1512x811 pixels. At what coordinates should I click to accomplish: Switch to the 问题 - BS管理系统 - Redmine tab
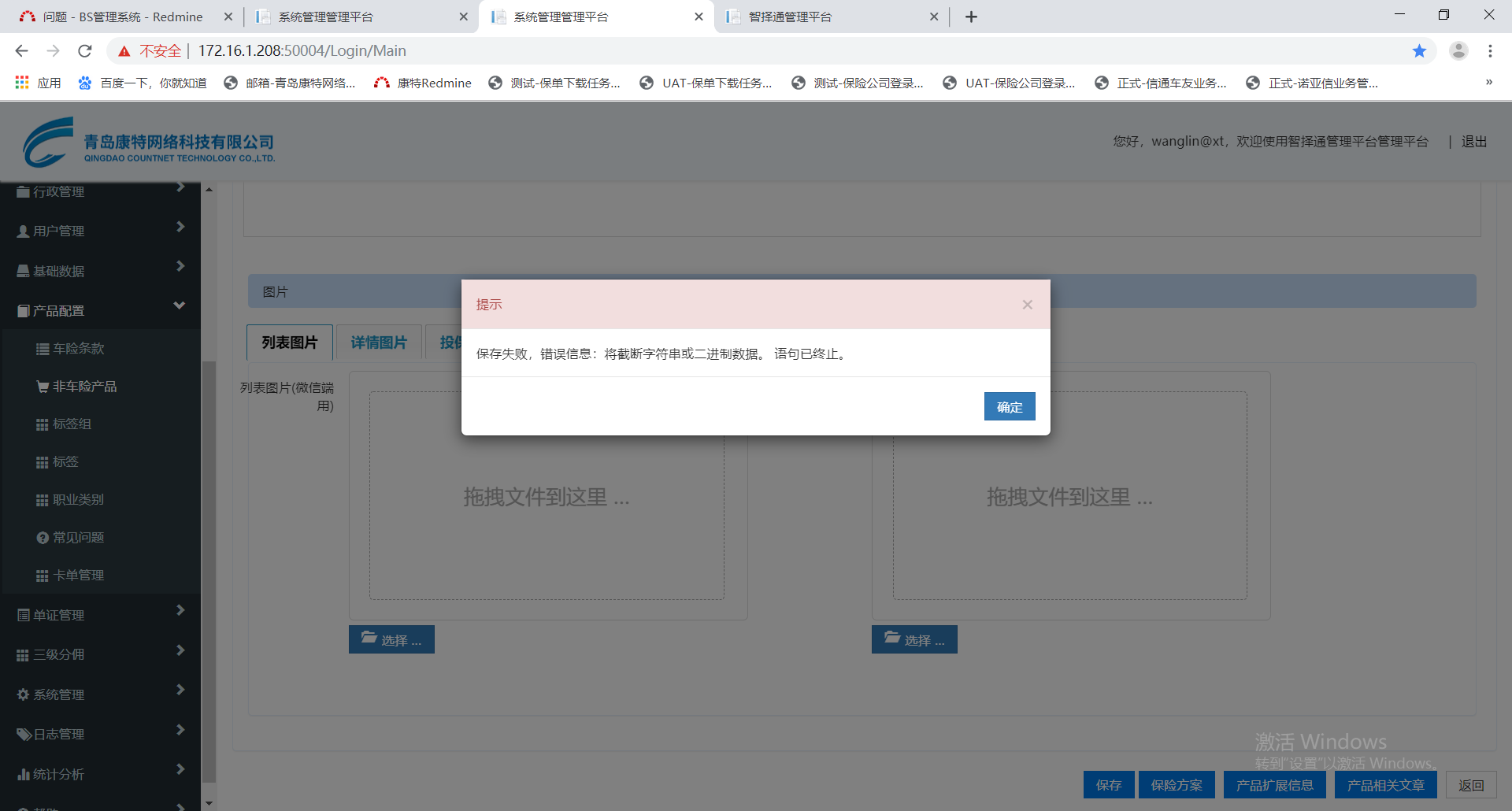(122, 17)
